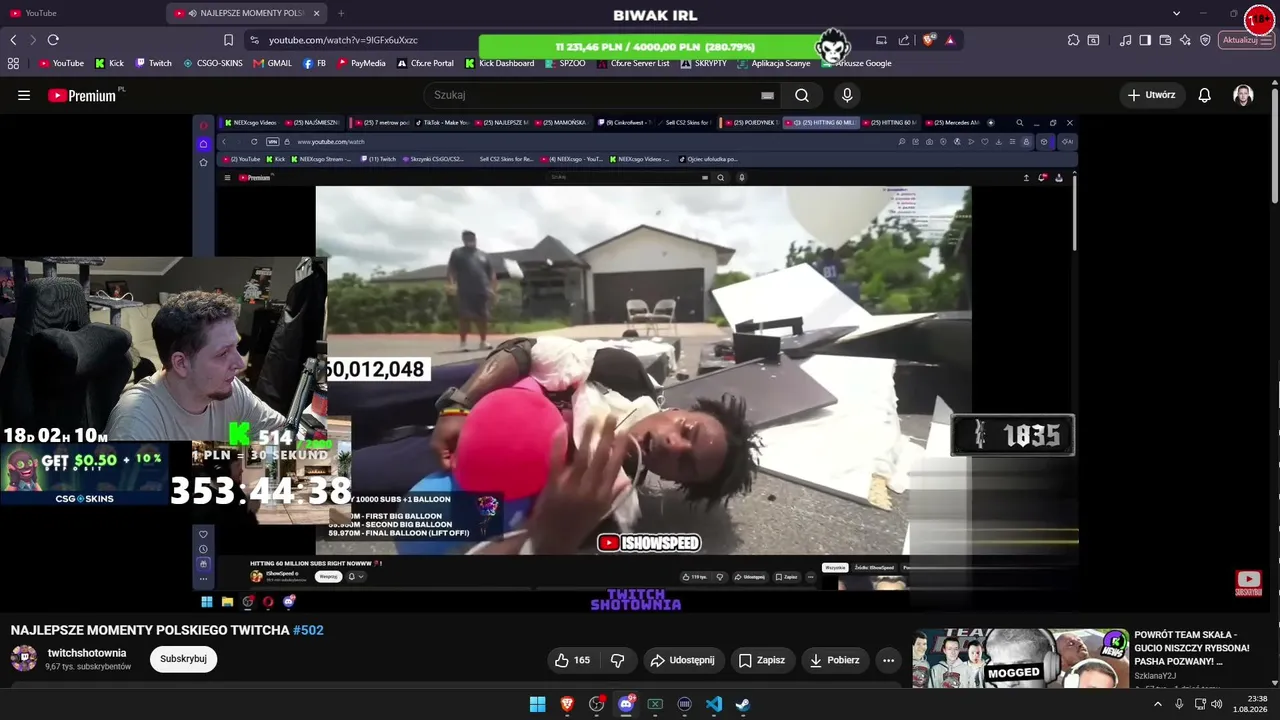The height and width of the screenshot is (720, 1280).
Task: Open the account avatar menu
Action: coord(1243,95)
